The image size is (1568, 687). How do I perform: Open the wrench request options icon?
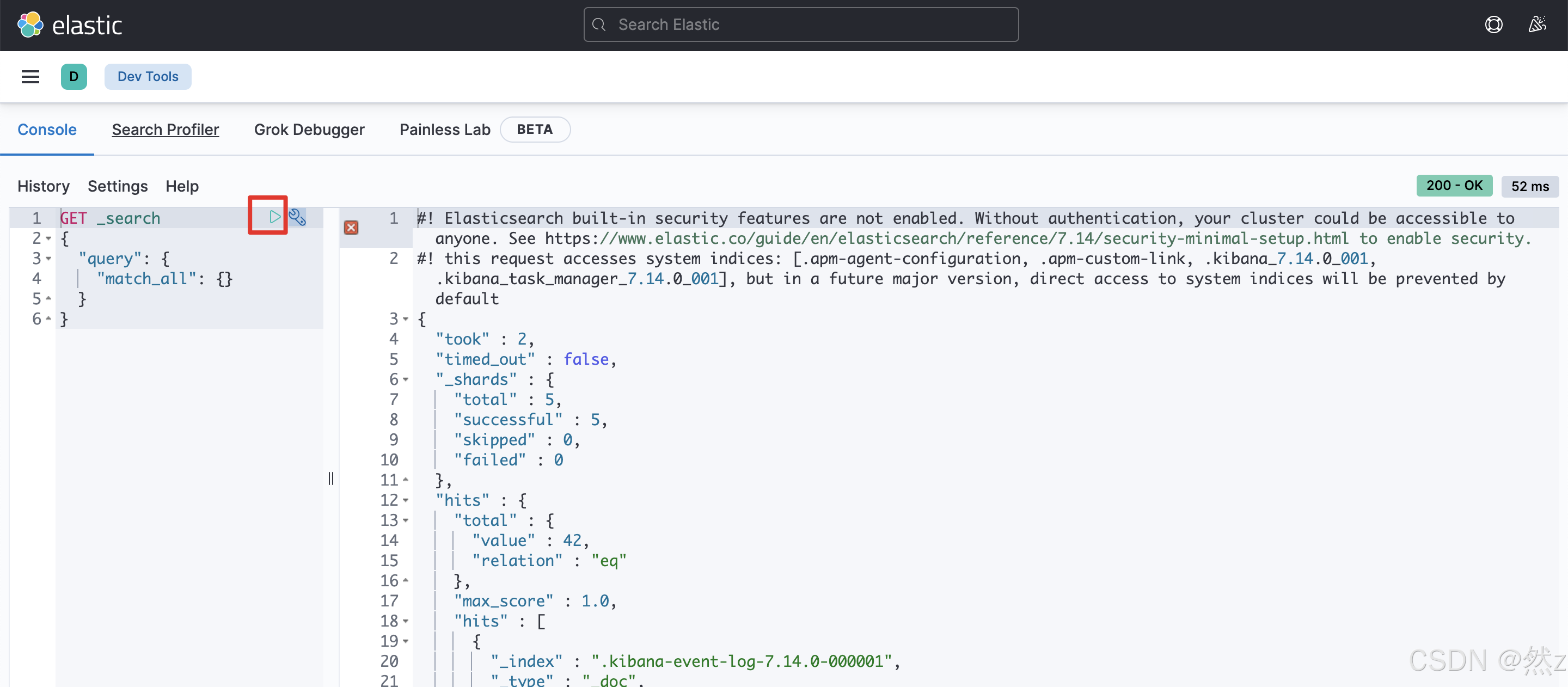click(297, 217)
